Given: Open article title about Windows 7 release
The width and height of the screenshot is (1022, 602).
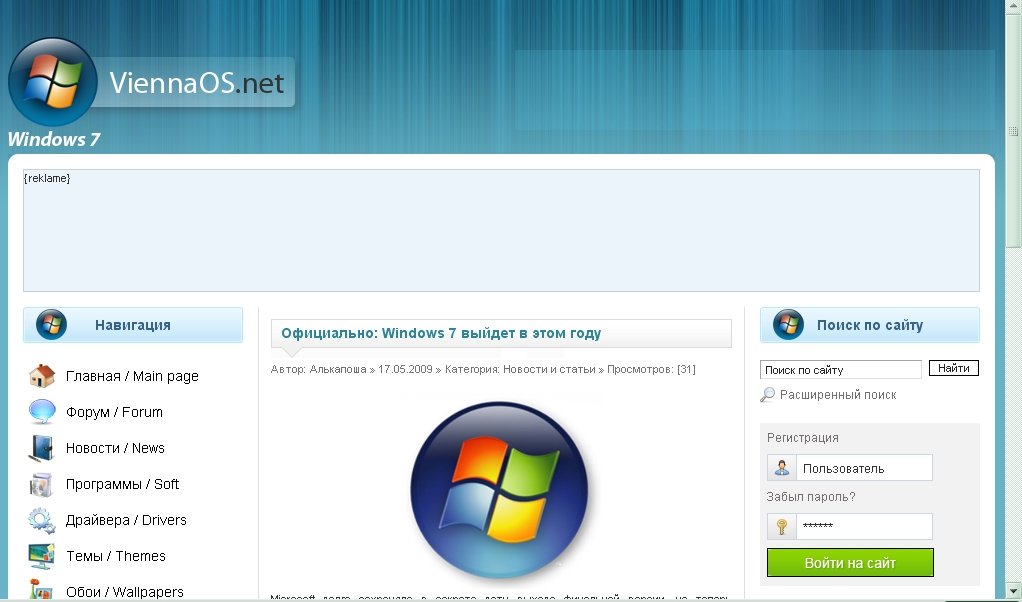Looking at the screenshot, I should pyautogui.click(x=441, y=333).
